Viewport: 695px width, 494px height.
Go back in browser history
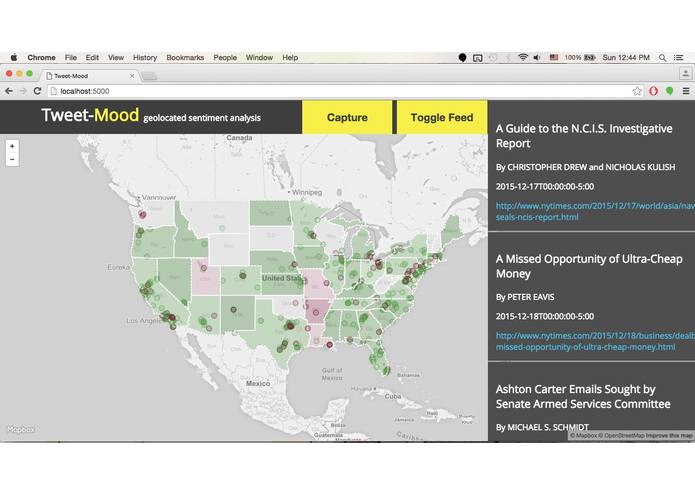[x=9, y=91]
